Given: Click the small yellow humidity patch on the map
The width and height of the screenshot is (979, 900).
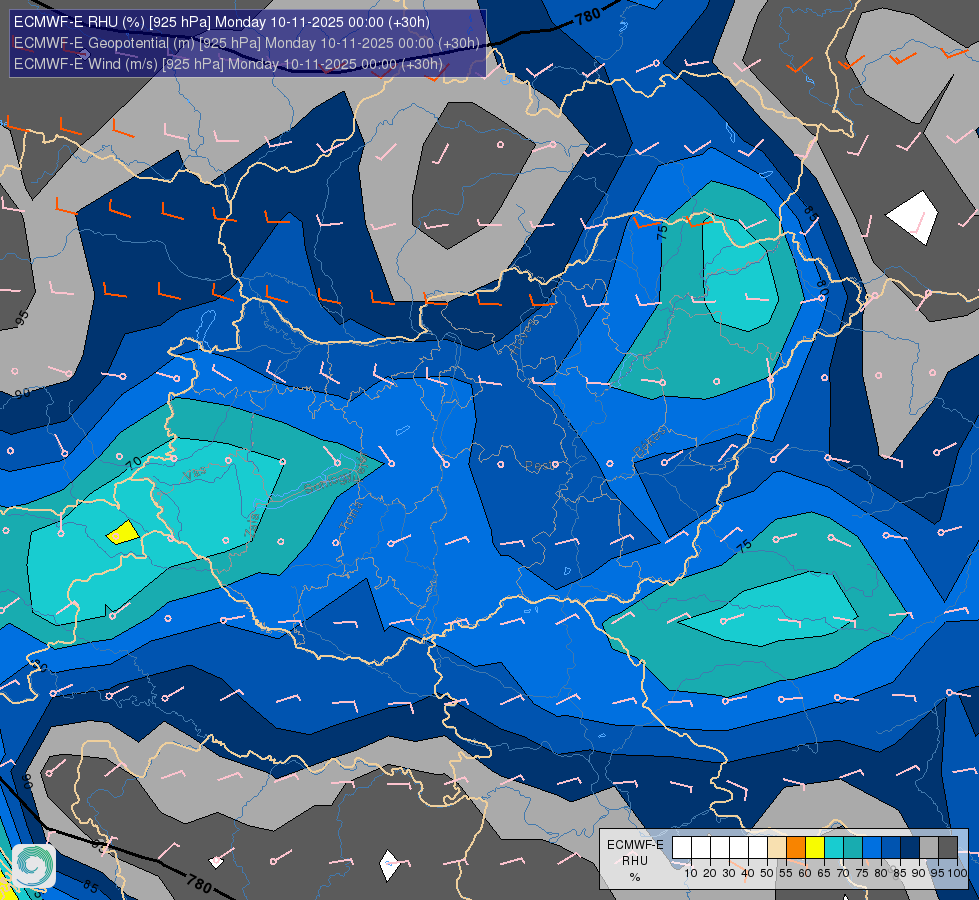Looking at the screenshot, I should (123, 532).
